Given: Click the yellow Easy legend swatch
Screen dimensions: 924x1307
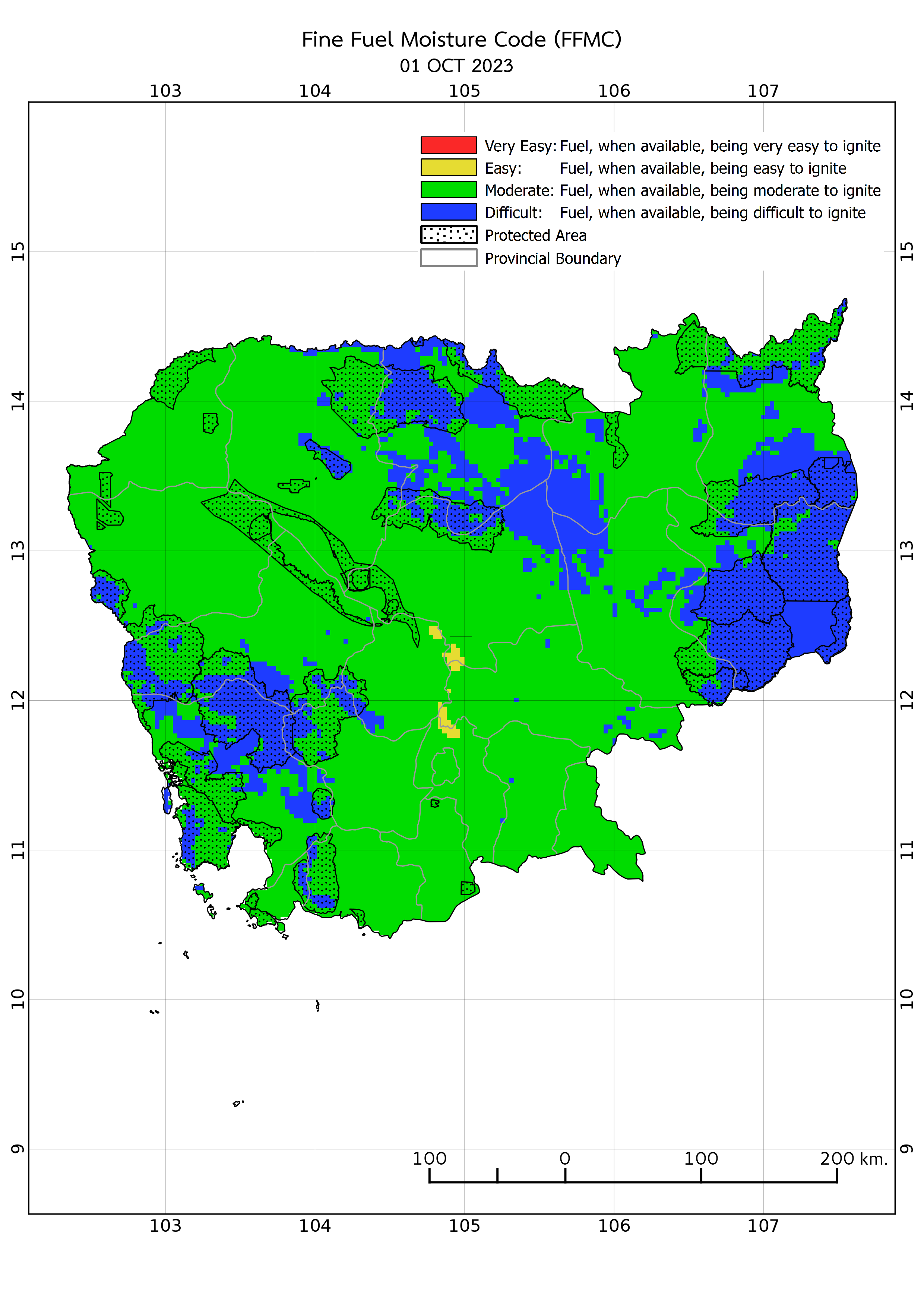Looking at the screenshot, I should (x=448, y=167).
